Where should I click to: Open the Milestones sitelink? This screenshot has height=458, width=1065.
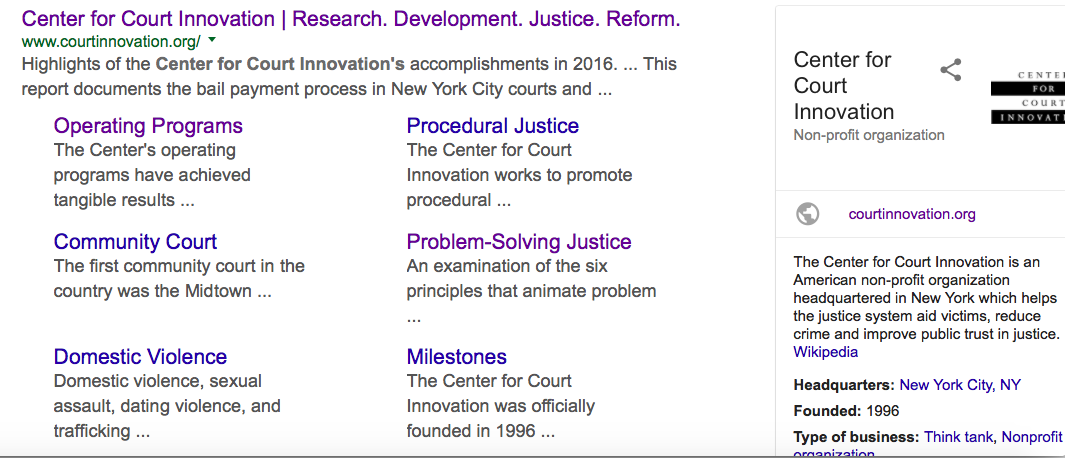coord(456,357)
